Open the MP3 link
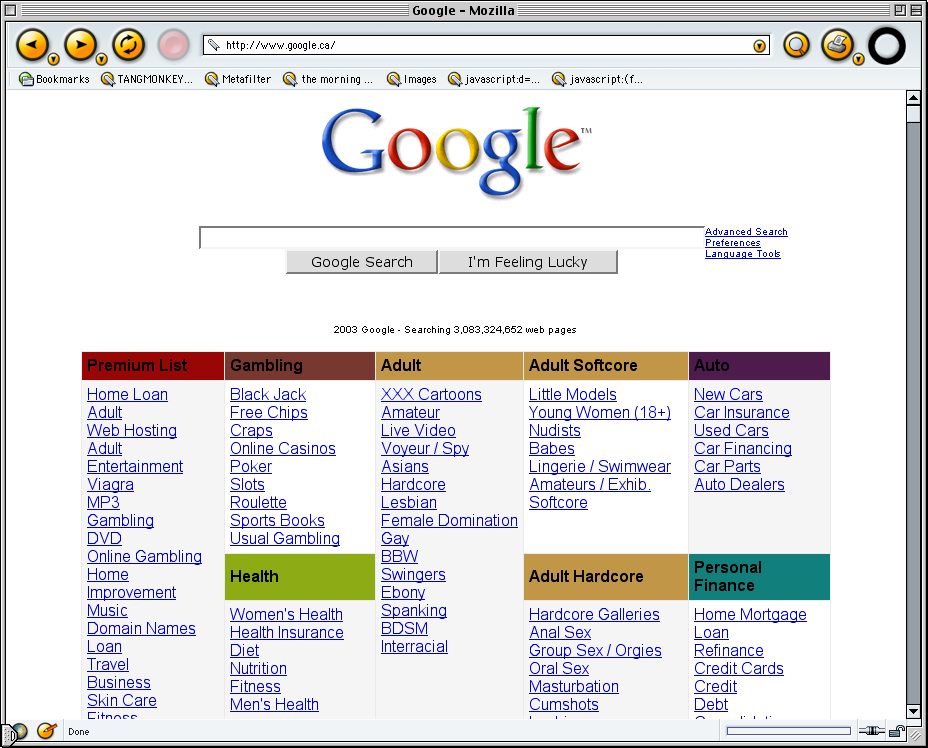The height and width of the screenshot is (748, 928). pyautogui.click(x=104, y=502)
